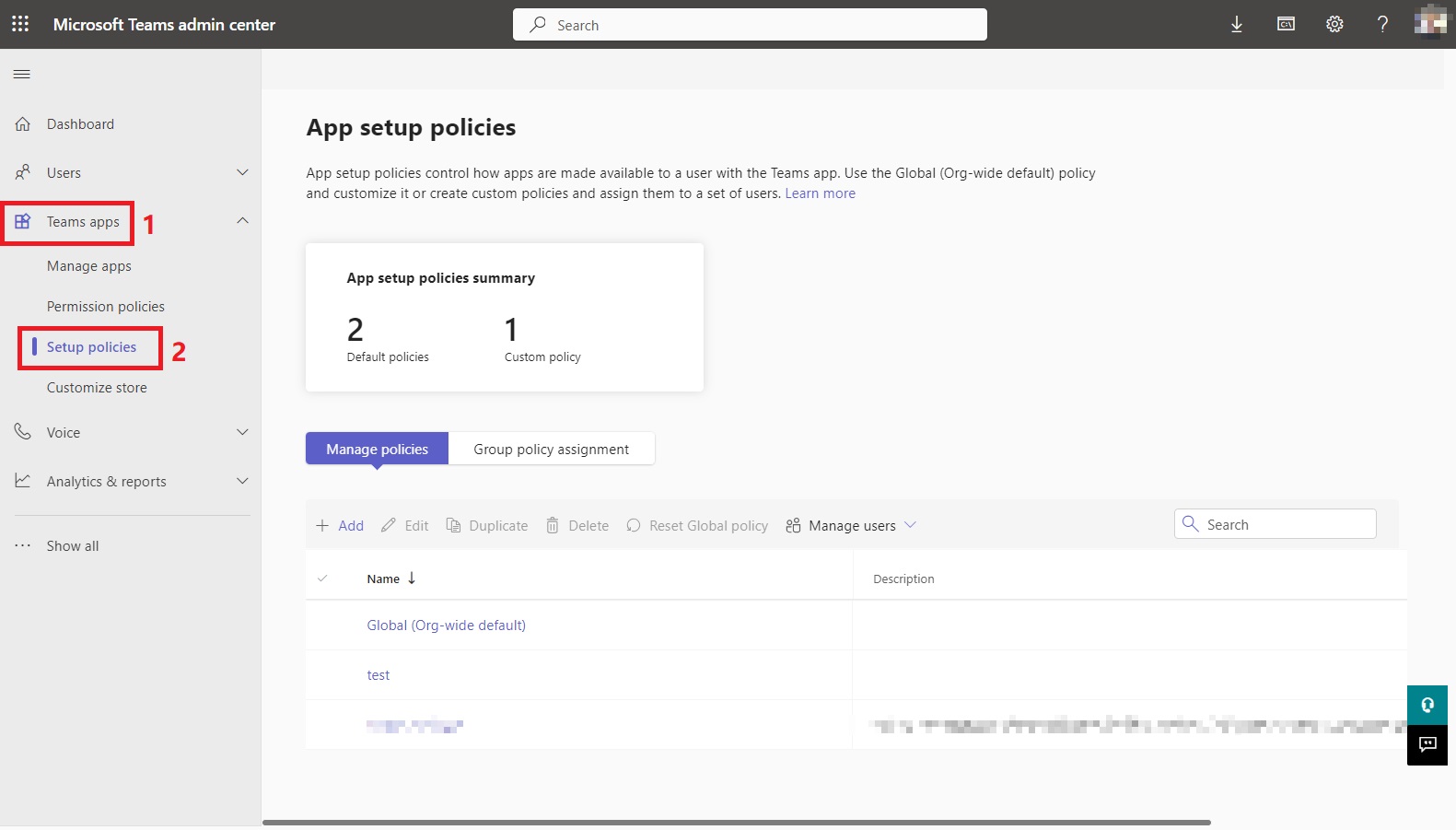Click the top Search box in the header
The height and width of the screenshot is (830, 1456).
coord(750,25)
